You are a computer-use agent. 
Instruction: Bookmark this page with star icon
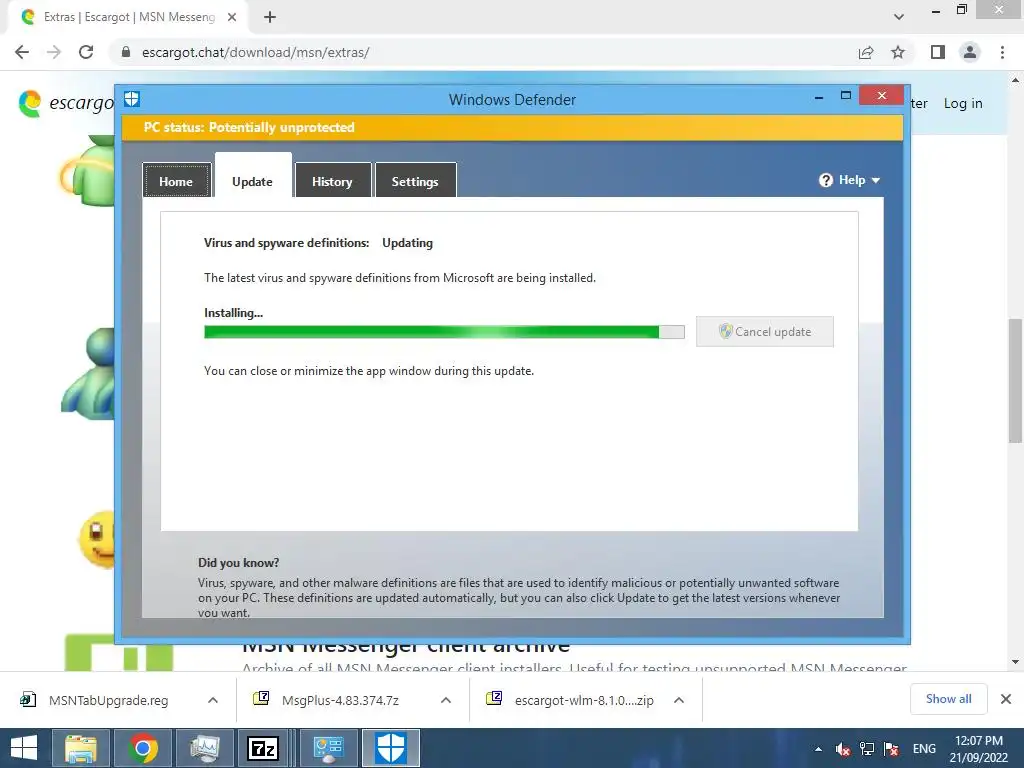[898, 52]
